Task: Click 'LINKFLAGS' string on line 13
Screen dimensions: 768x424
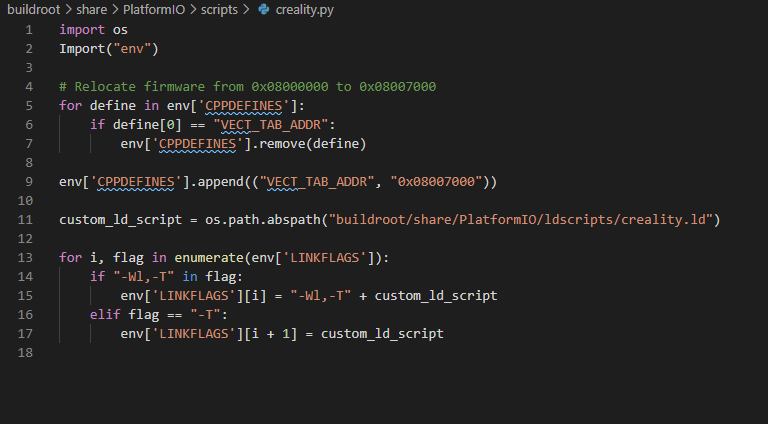Action: (324, 258)
